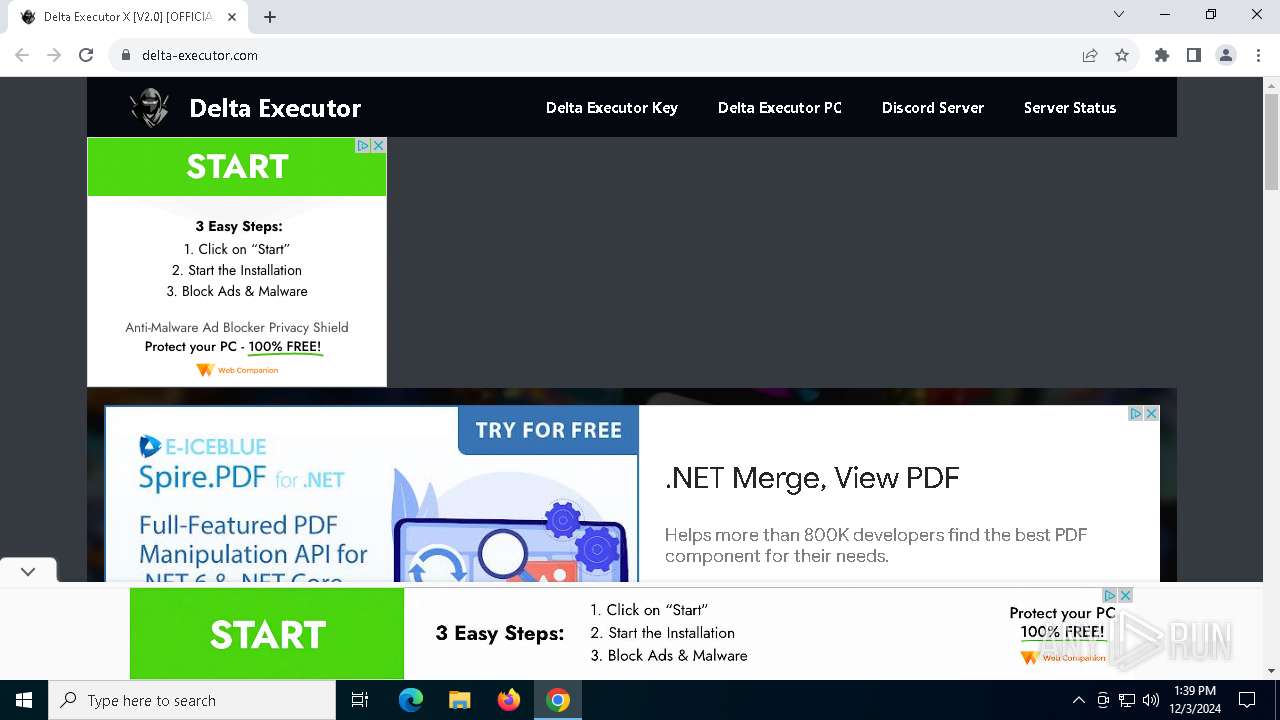Click the .NET Merge, View PDF headline
This screenshot has width=1280, height=720.
coord(812,478)
